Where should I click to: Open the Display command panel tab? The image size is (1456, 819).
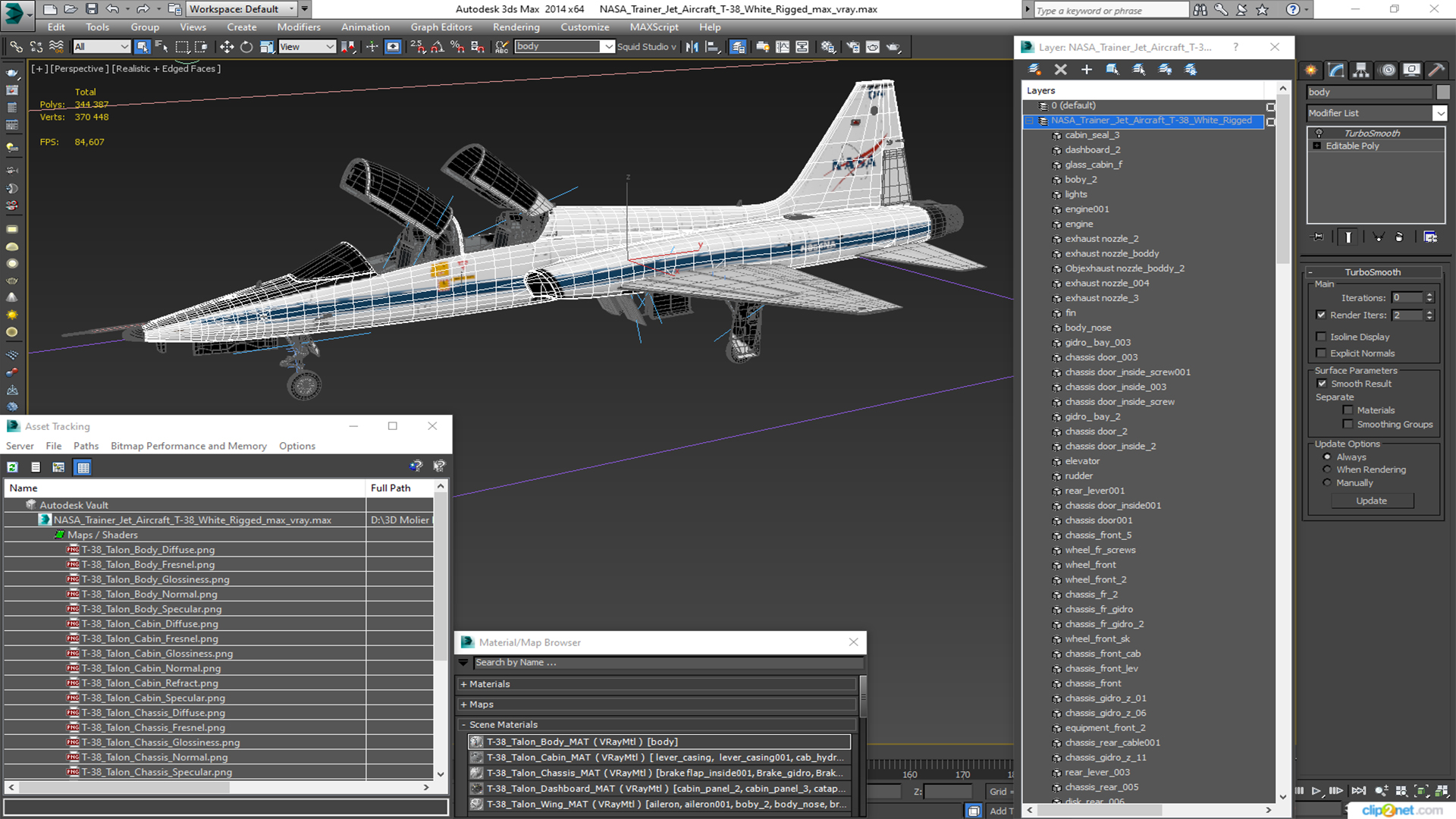point(1412,71)
